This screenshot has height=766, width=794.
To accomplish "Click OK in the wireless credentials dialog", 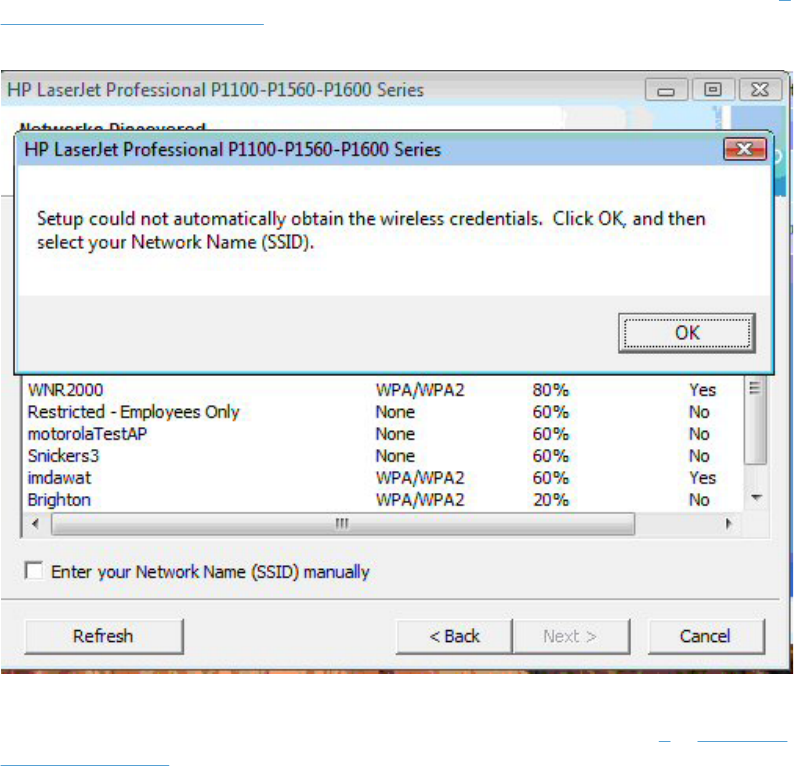I will click(686, 333).
